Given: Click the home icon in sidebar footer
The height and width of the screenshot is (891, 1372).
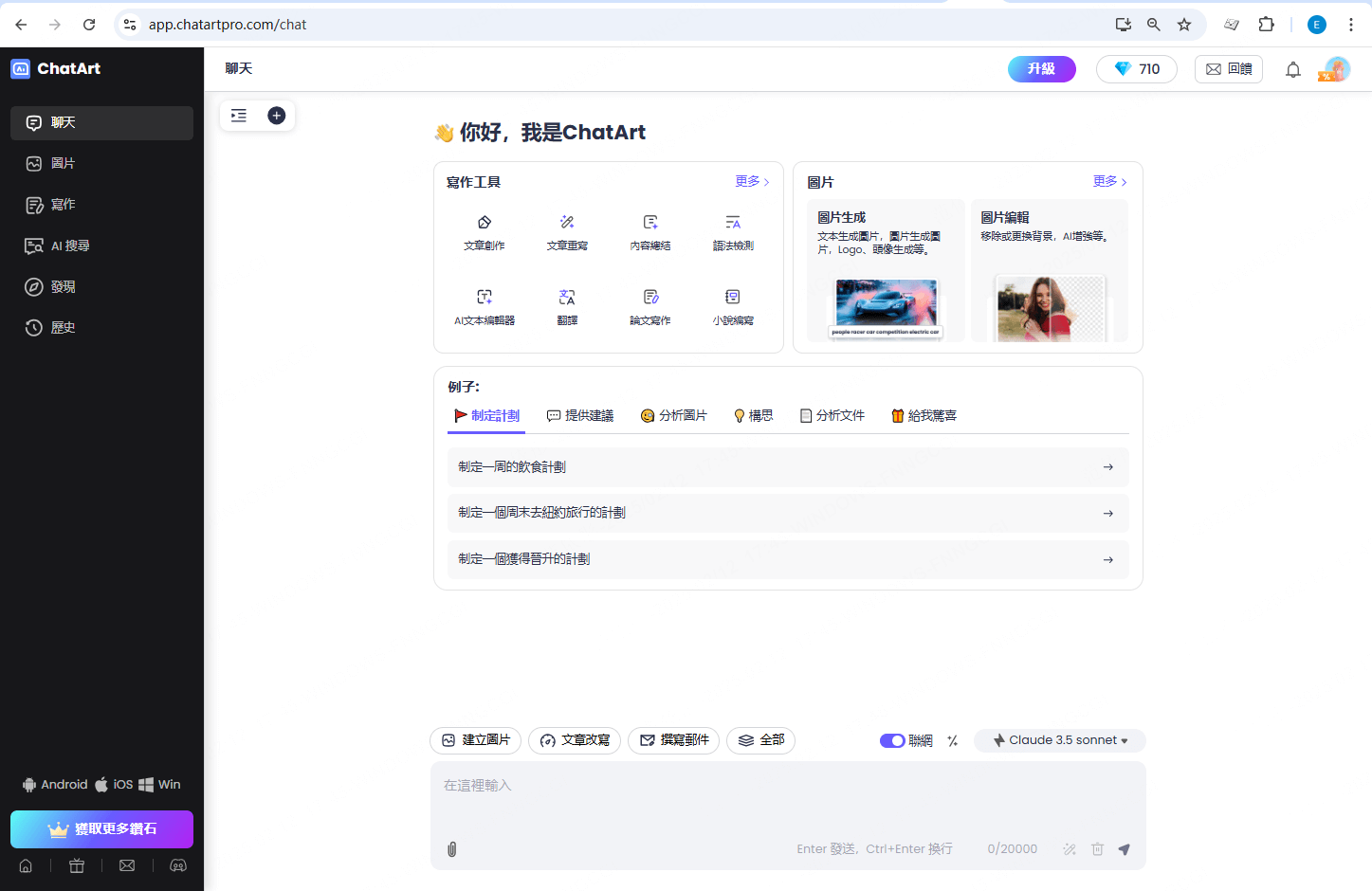Looking at the screenshot, I should click(x=26, y=865).
